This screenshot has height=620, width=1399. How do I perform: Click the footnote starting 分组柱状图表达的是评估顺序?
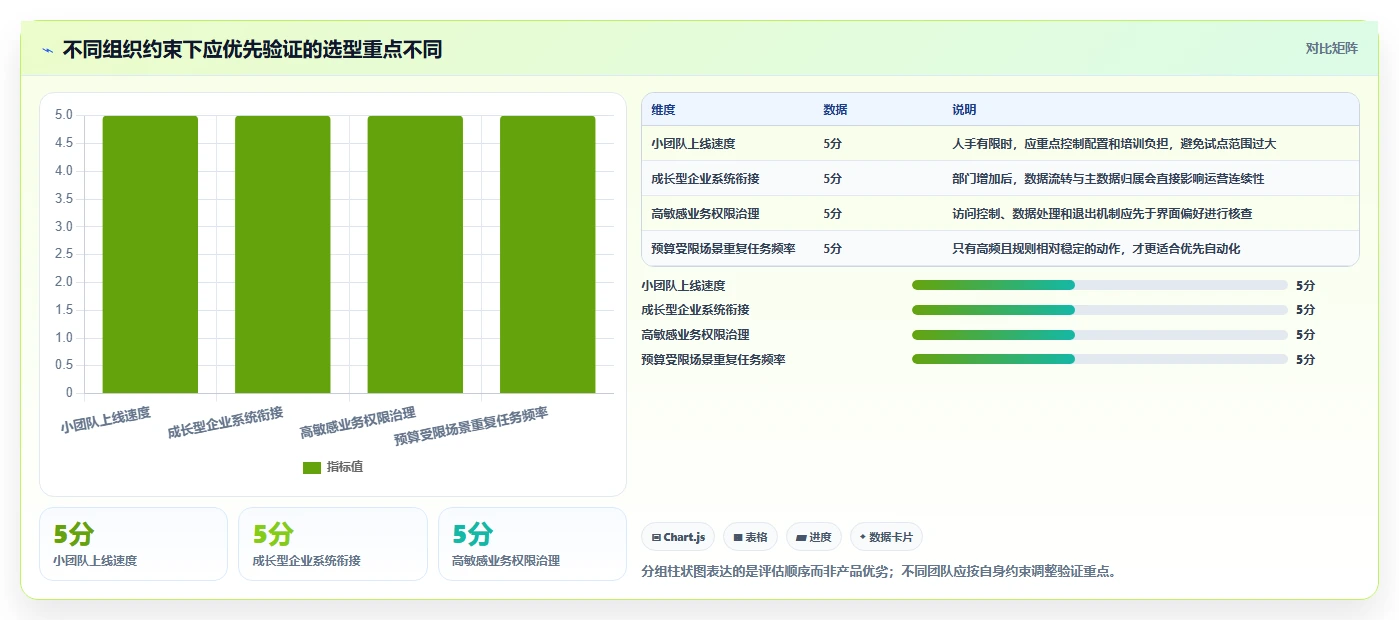(880, 572)
